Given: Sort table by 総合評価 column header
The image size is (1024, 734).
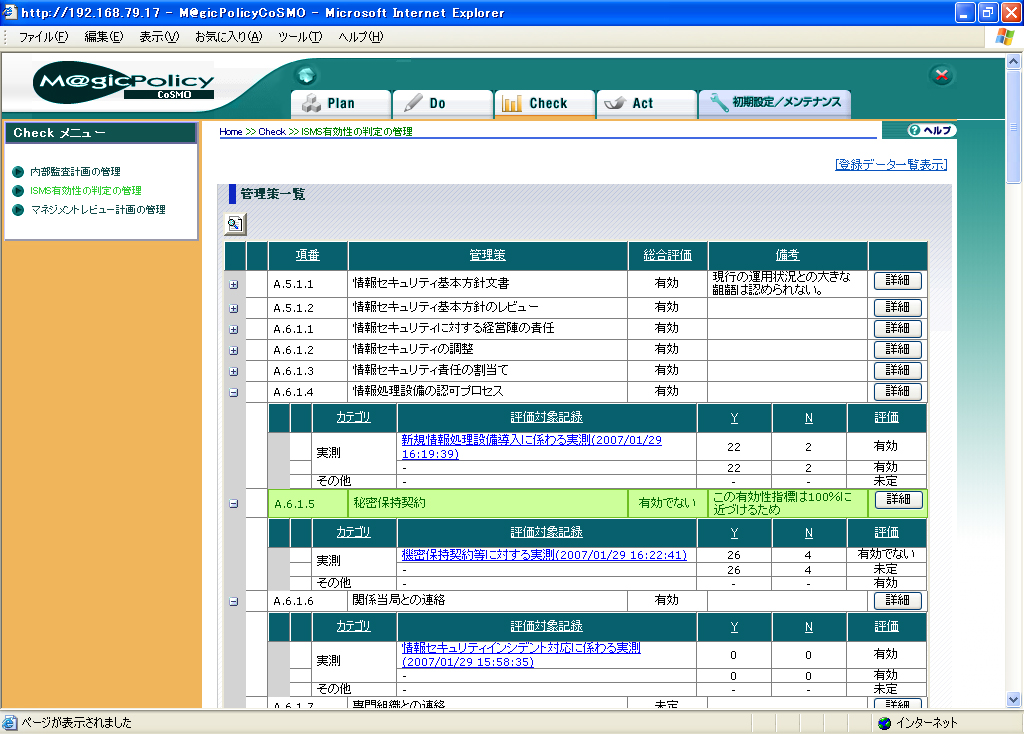Looking at the screenshot, I should (x=667, y=256).
